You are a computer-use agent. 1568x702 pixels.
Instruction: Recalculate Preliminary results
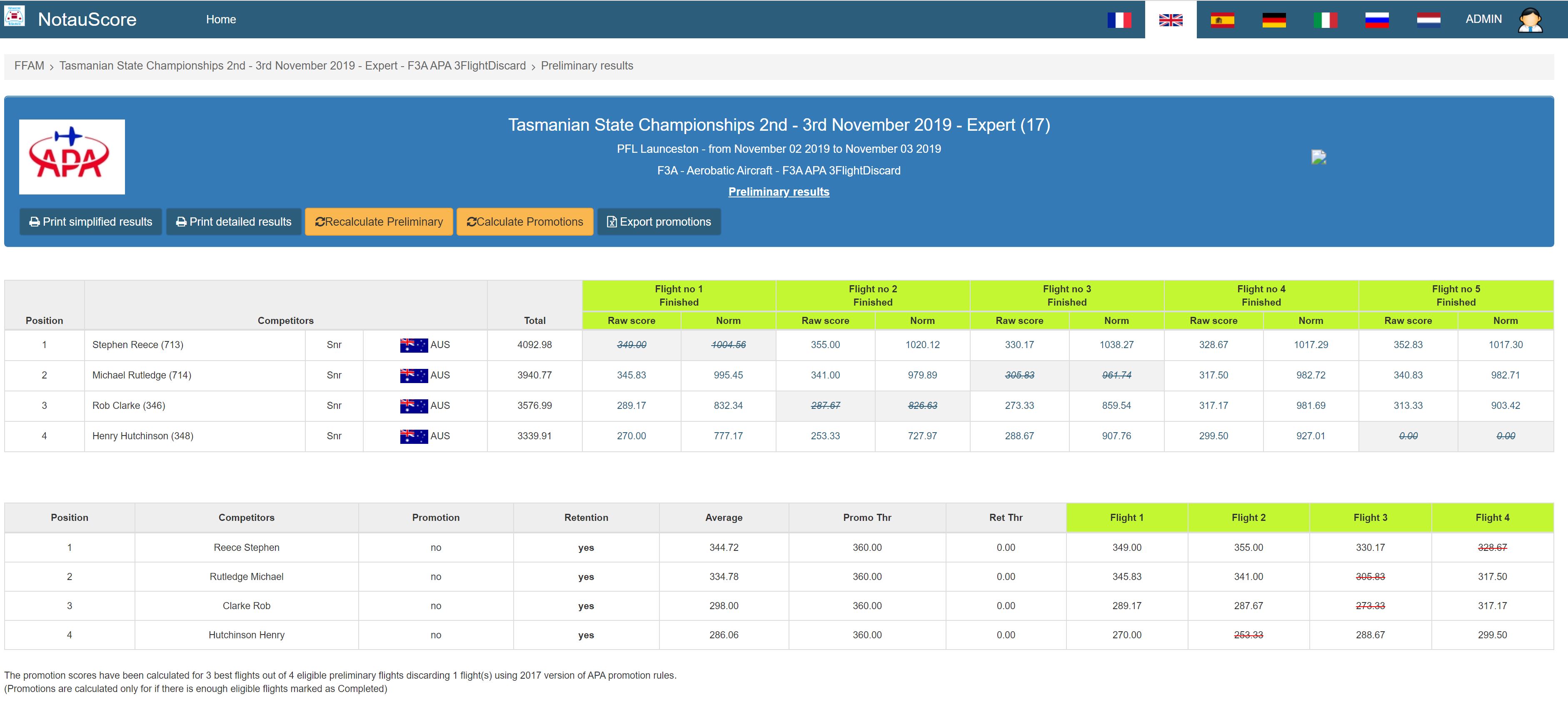tap(379, 222)
